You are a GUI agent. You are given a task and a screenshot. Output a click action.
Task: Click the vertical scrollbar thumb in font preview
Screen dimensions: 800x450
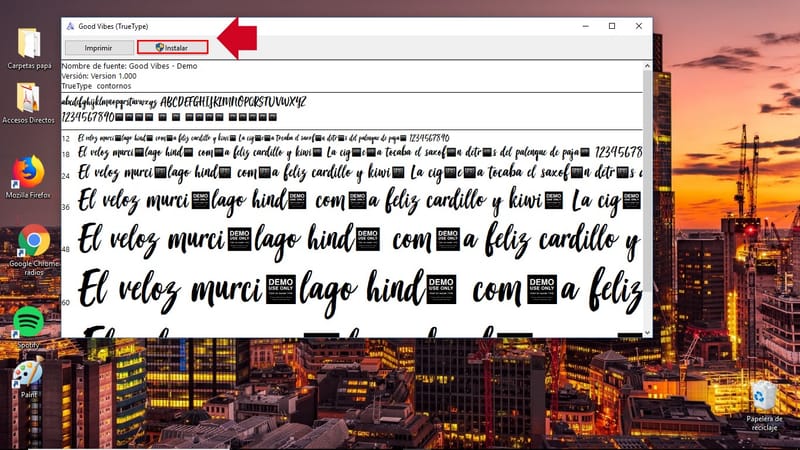[x=647, y=181]
